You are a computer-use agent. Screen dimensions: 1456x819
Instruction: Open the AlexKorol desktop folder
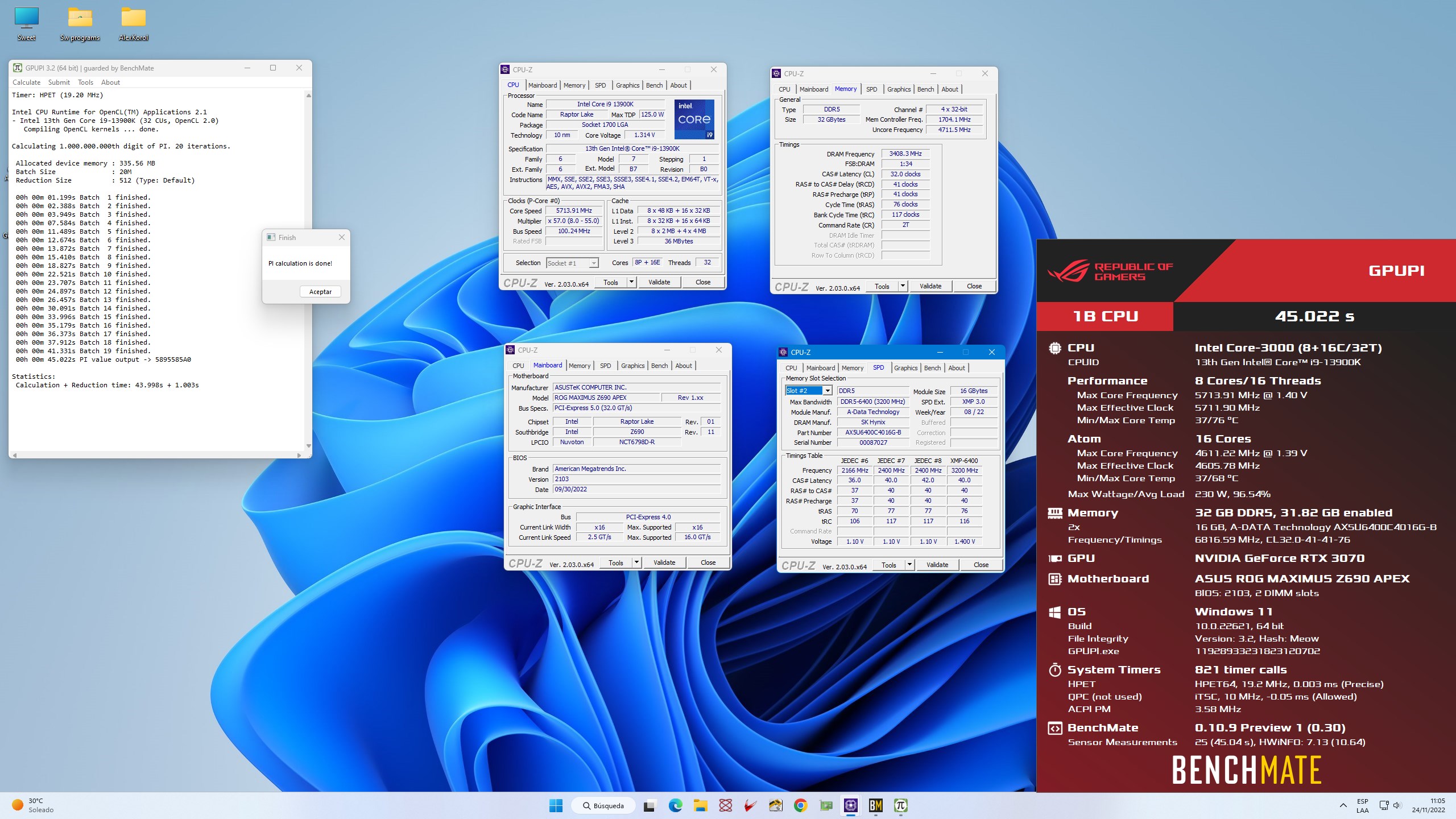[x=134, y=24]
